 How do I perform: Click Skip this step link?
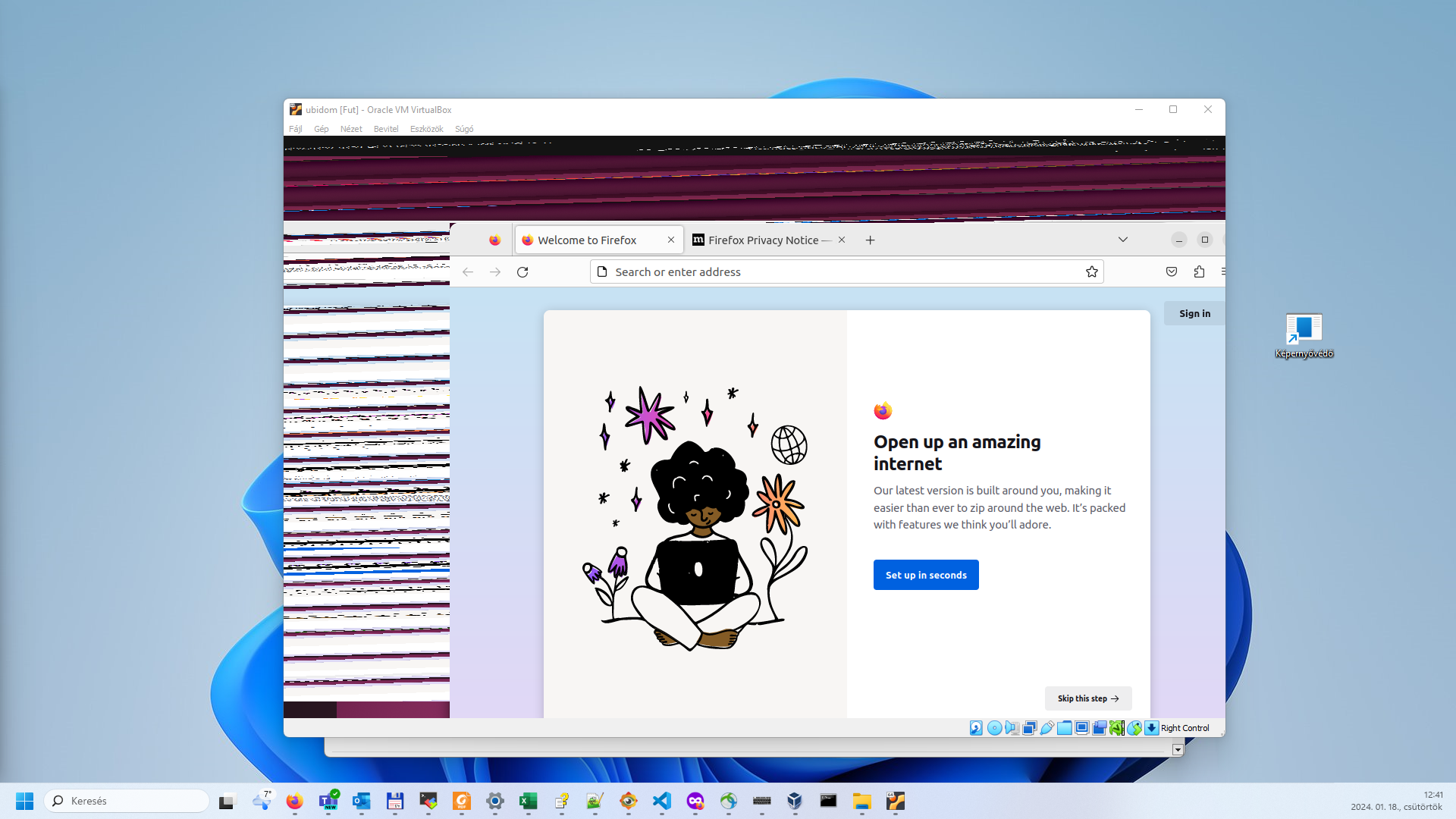click(x=1087, y=698)
